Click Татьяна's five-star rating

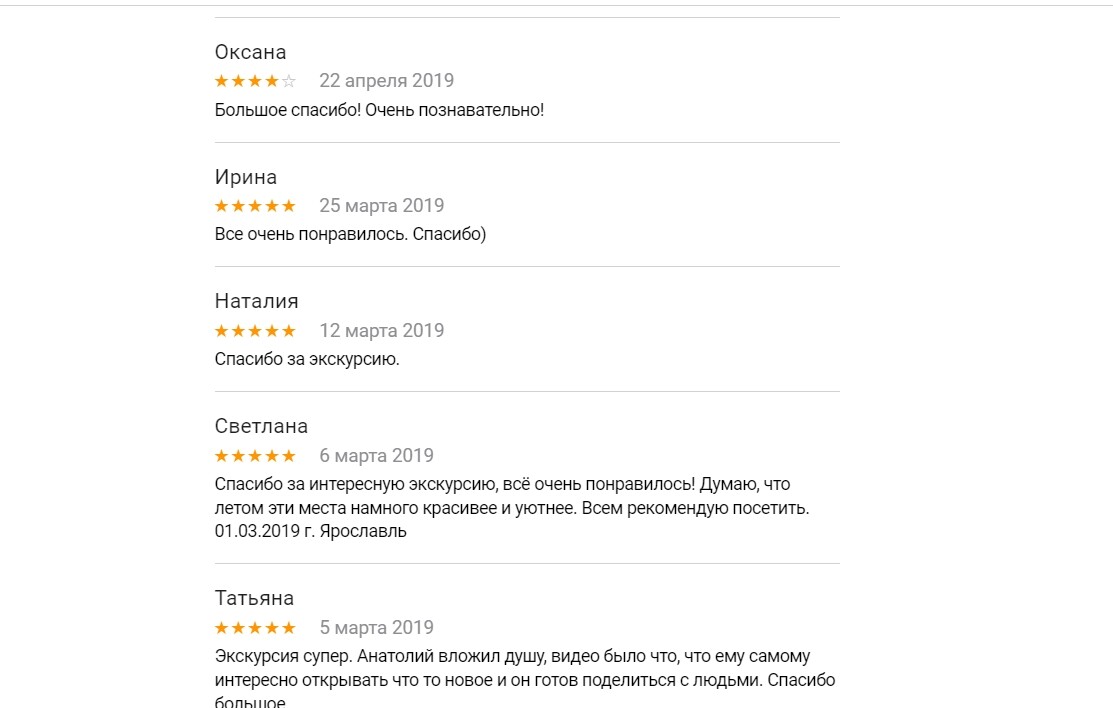[x=255, y=628]
